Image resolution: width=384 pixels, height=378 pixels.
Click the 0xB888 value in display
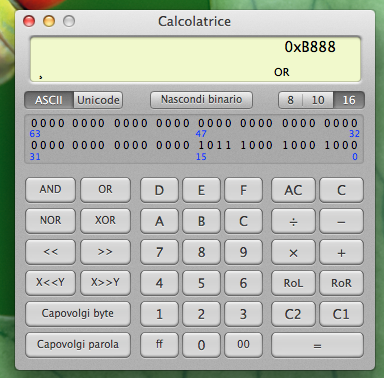(310, 47)
